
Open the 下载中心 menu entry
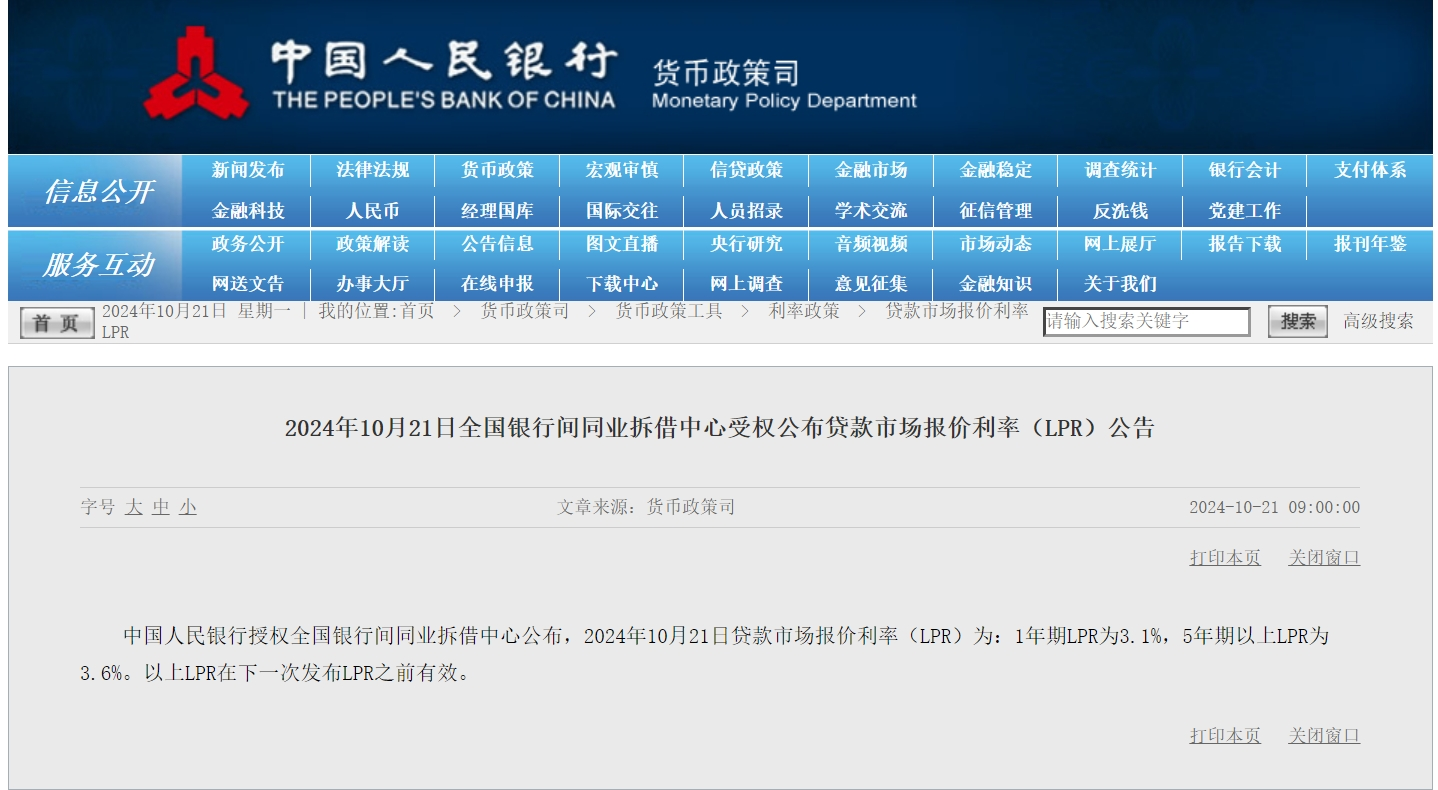pos(622,284)
